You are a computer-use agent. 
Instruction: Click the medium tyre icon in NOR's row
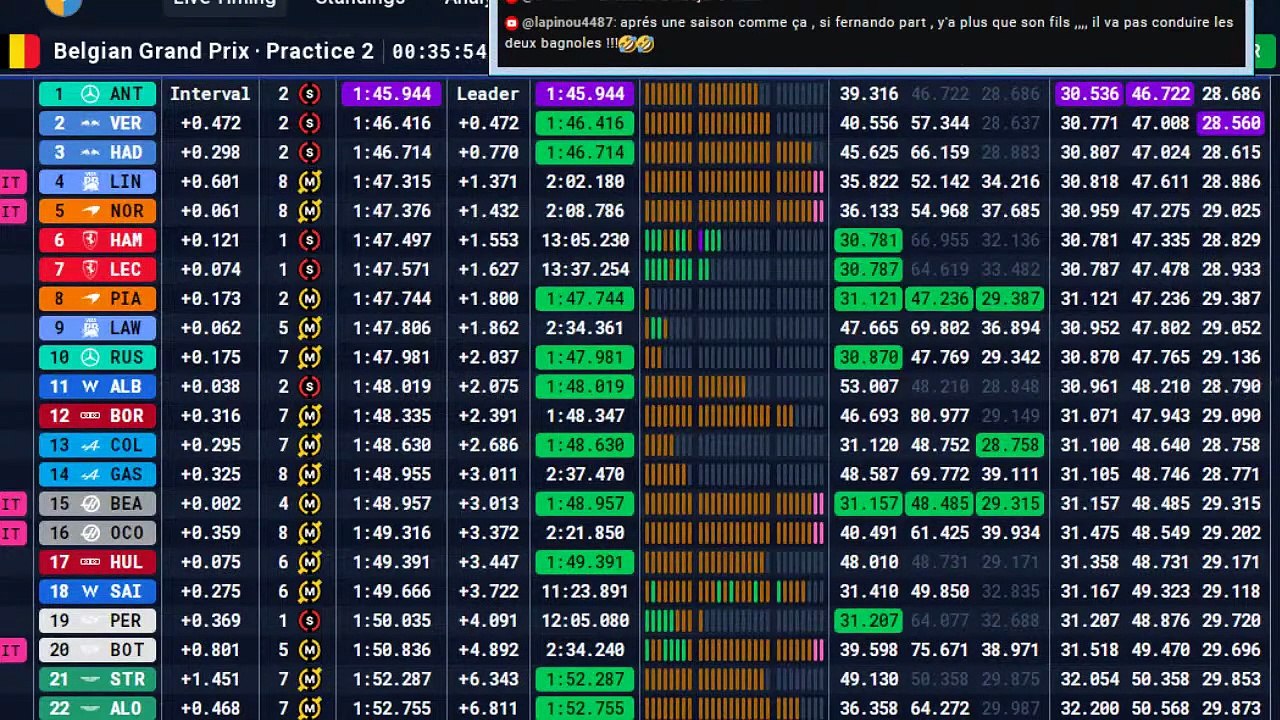click(x=310, y=211)
